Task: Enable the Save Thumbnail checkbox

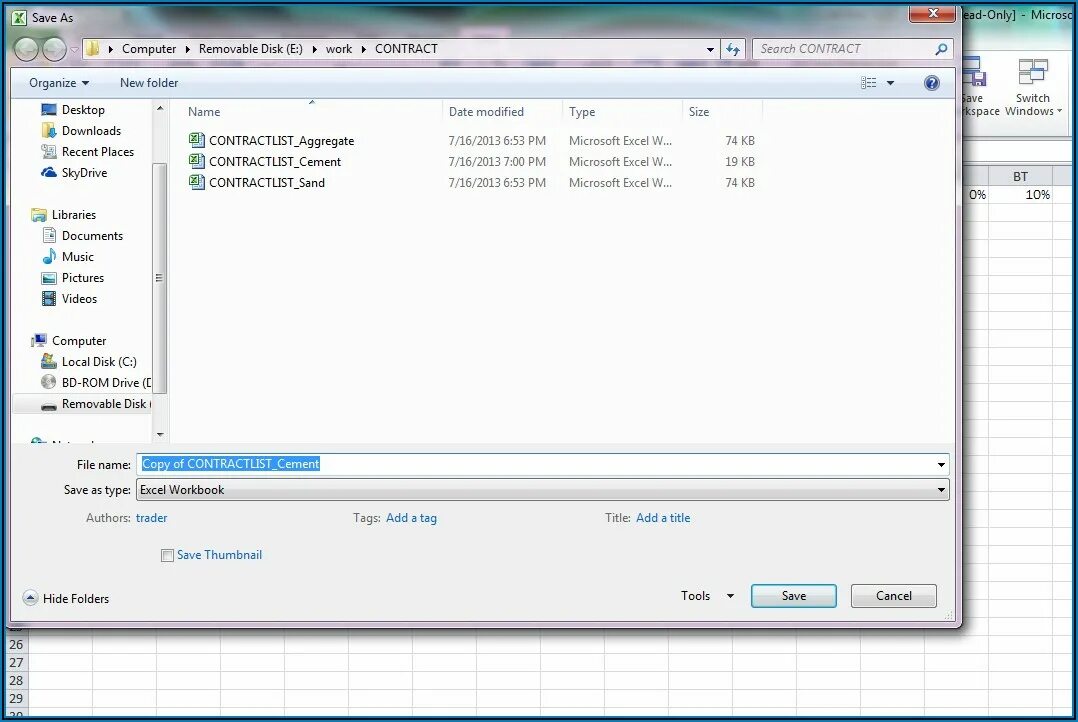Action: [x=167, y=556]
